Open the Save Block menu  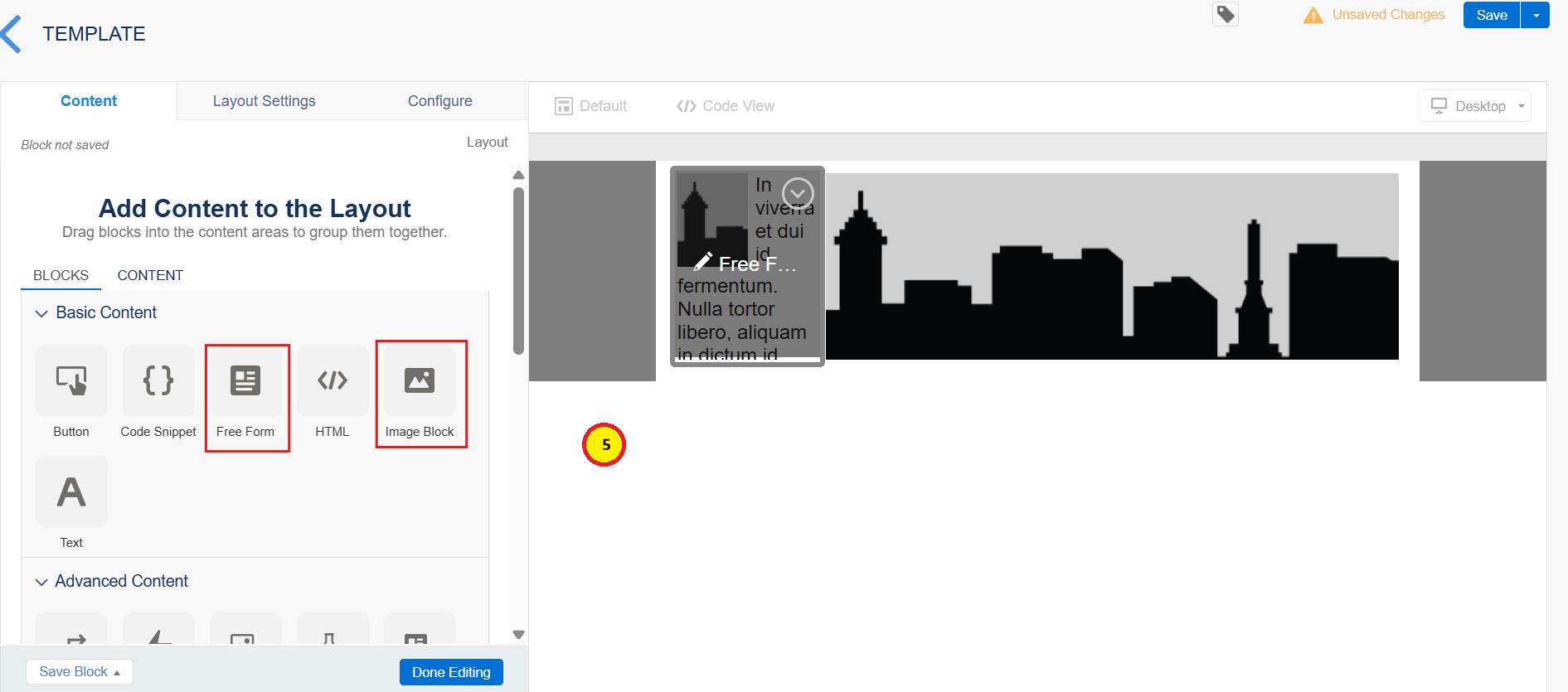click(79, 671)
